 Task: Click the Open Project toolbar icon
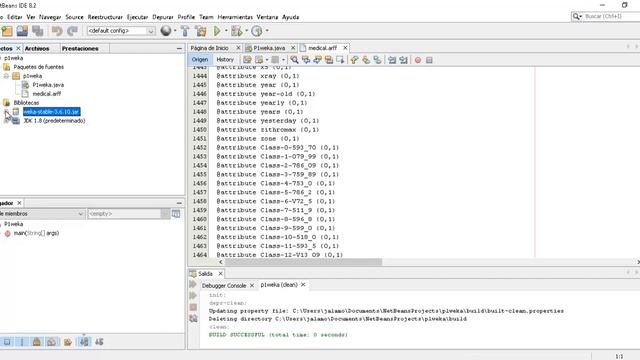[22, 31]
